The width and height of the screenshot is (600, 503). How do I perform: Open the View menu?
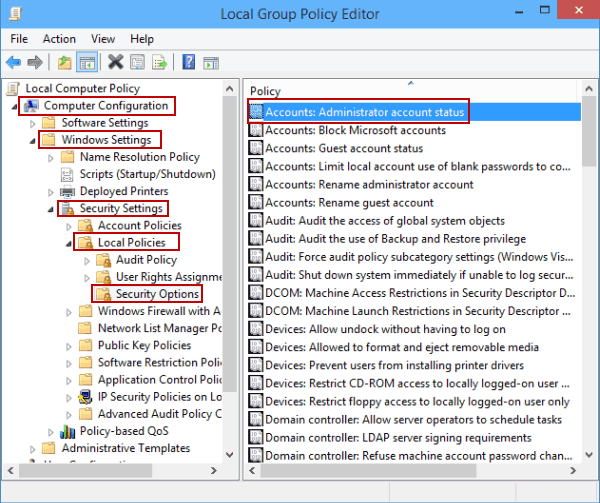(x=103, y=39)
